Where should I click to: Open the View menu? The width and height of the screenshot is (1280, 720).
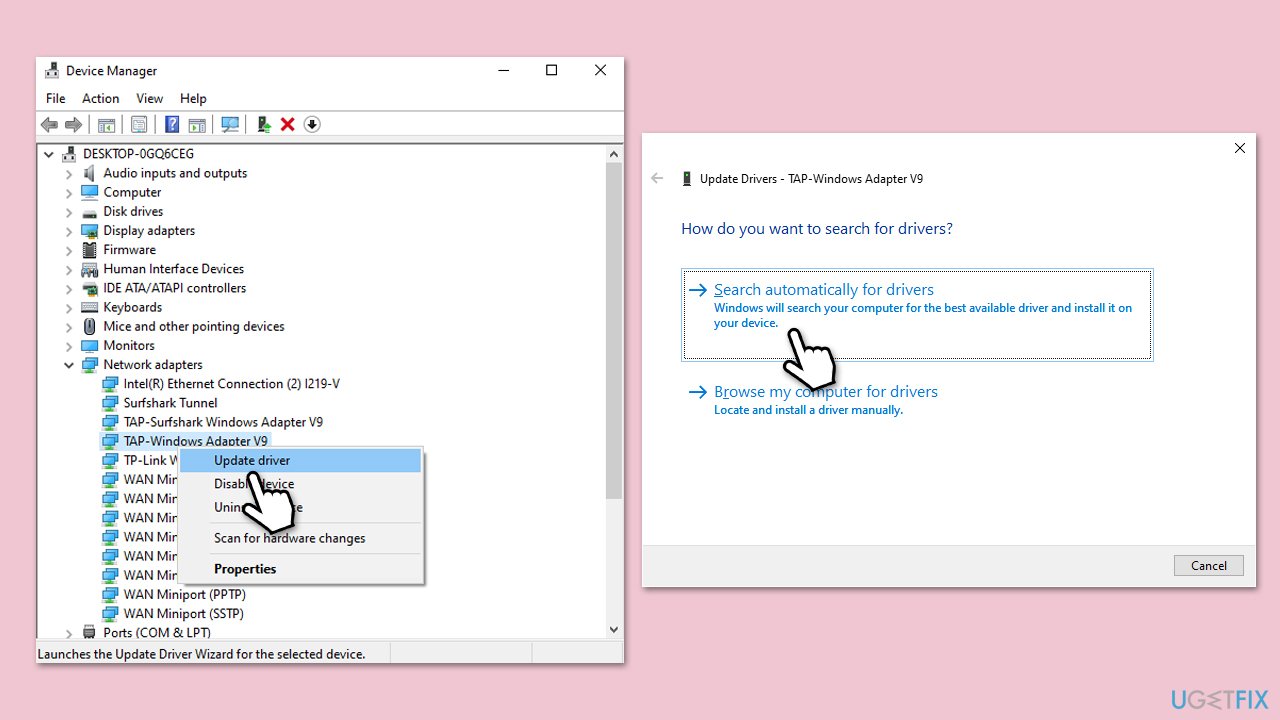(150, 98)
